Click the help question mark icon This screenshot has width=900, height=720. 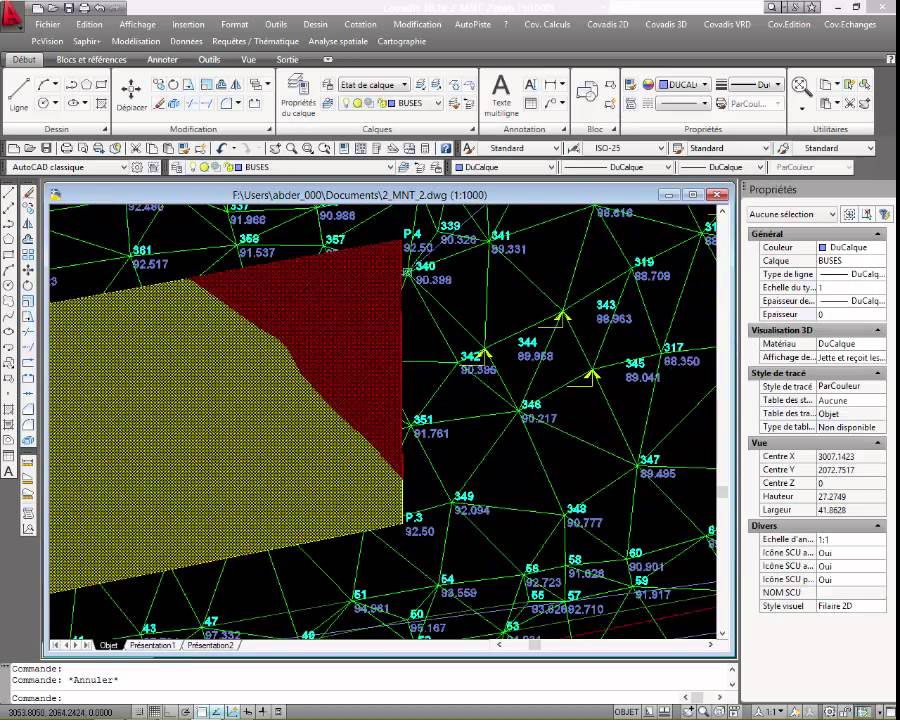click(x=445, y=148)
